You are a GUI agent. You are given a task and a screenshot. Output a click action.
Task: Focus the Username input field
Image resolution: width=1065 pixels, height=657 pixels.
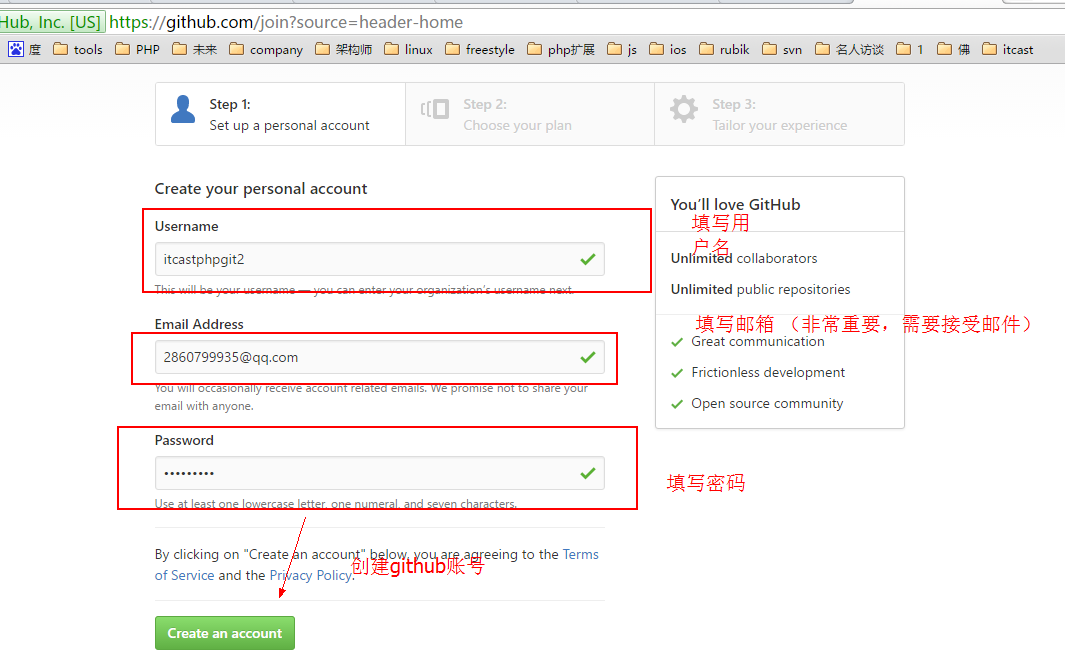tap(380, 259)
